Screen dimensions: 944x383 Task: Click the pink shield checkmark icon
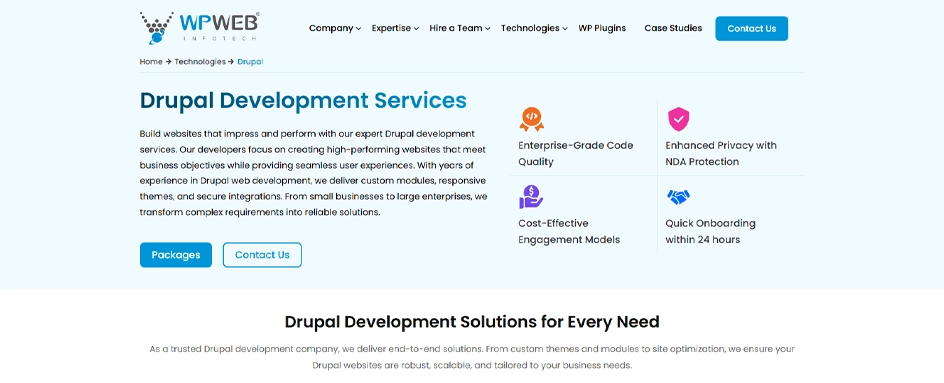click(x=678, y=119)
